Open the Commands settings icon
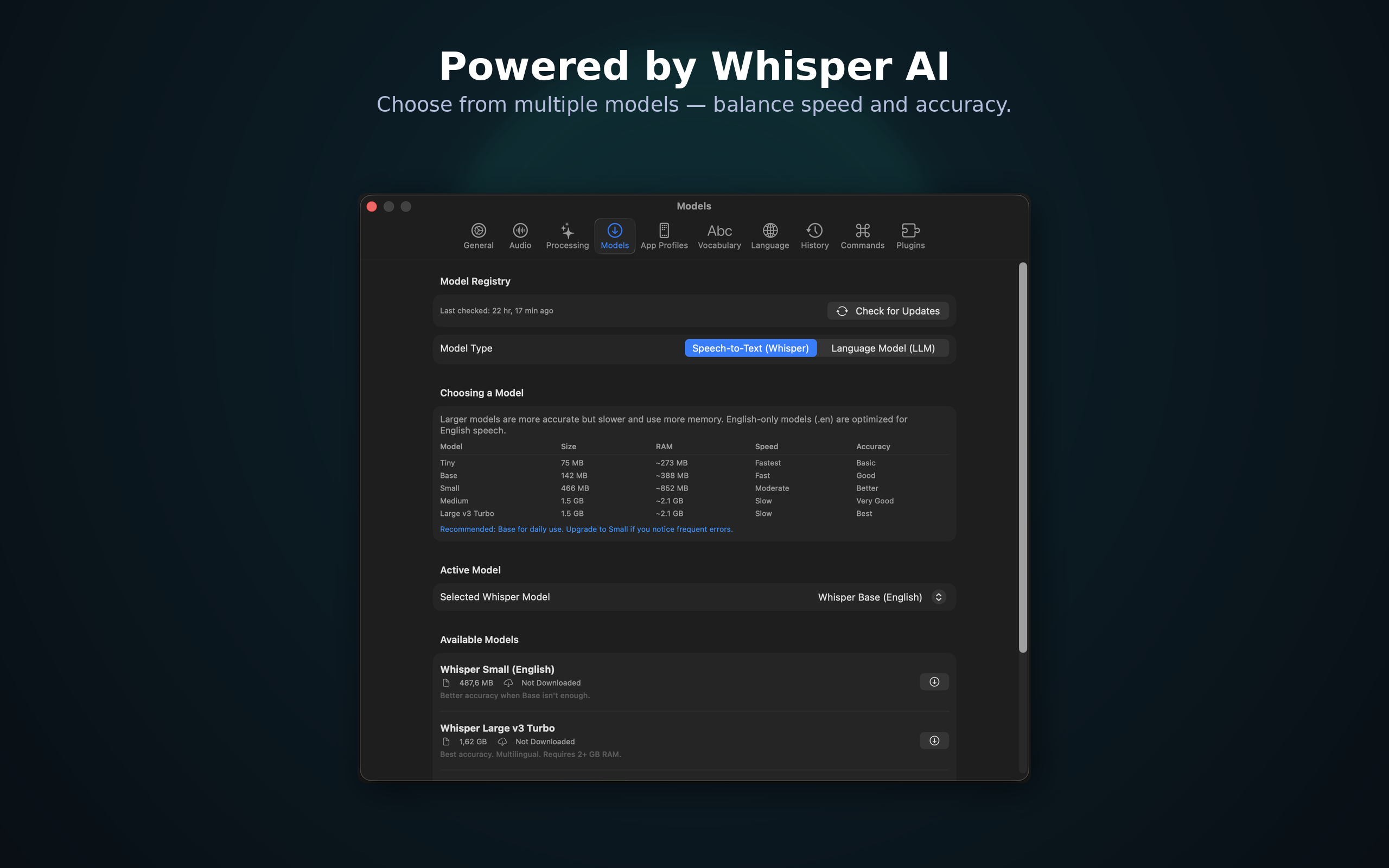The width and height of the screenshot is (1389, 868). [x=862, y=235]
